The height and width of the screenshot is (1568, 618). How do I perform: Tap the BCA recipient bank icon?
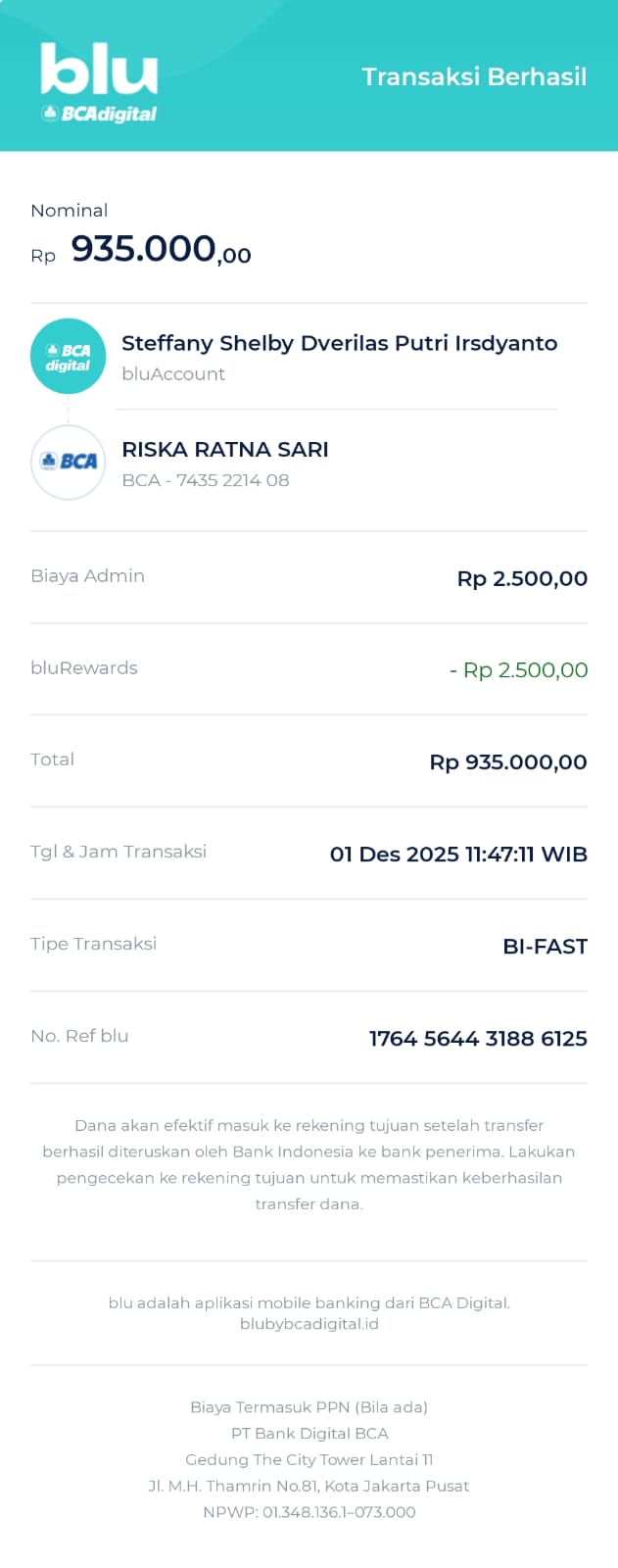point(68,462)
